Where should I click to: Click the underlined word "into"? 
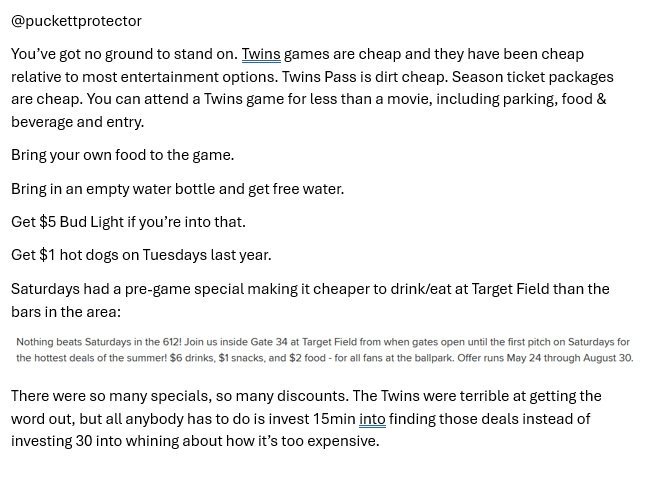click(372, 419)
